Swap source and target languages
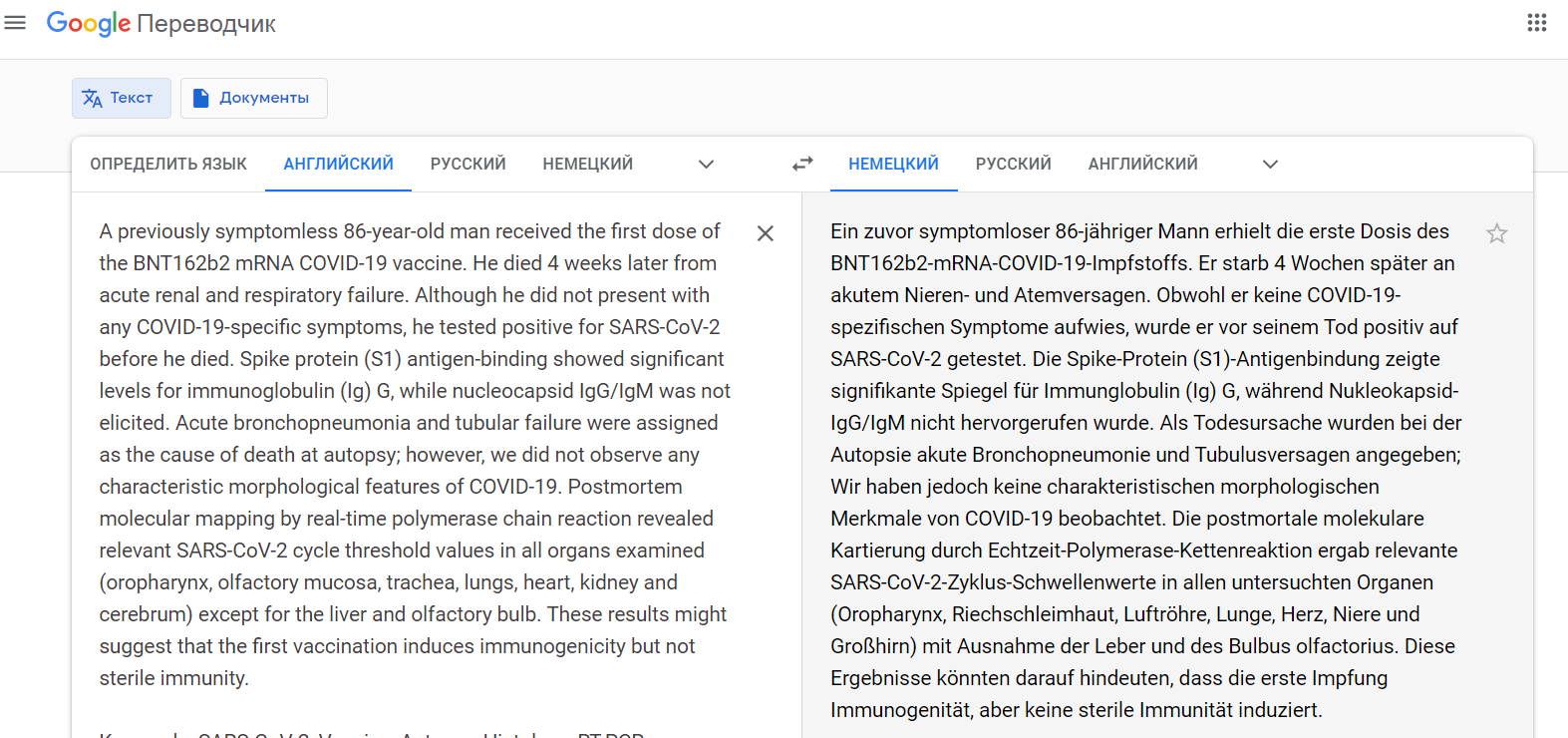 click(802, 164)
